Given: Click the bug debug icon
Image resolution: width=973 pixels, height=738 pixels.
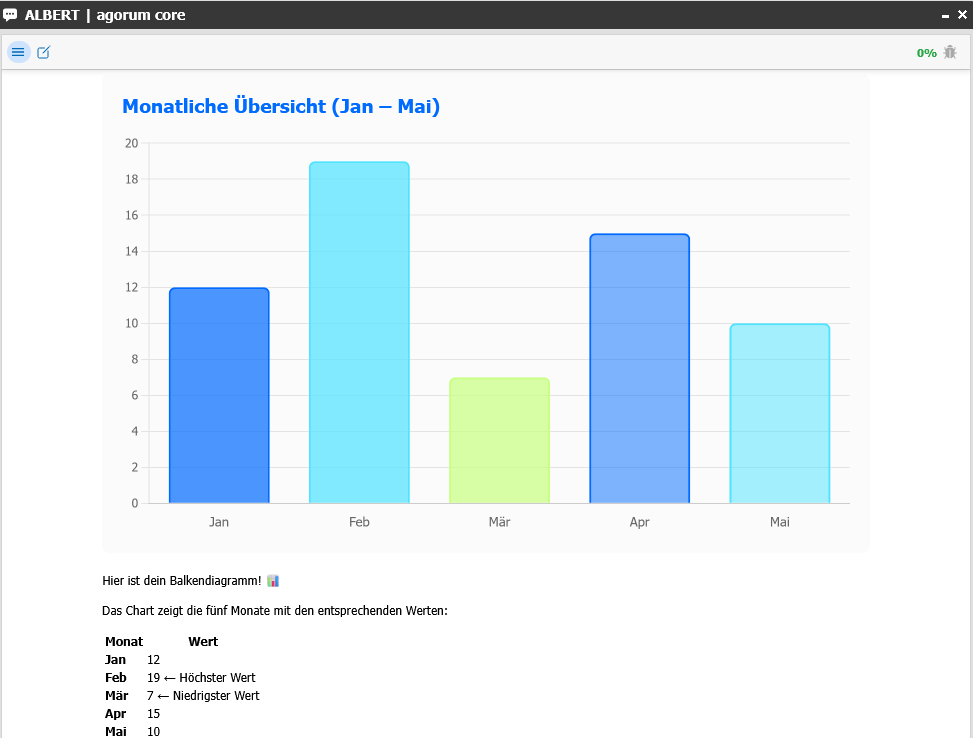Looking at the screenshot, I should [950, 53].
